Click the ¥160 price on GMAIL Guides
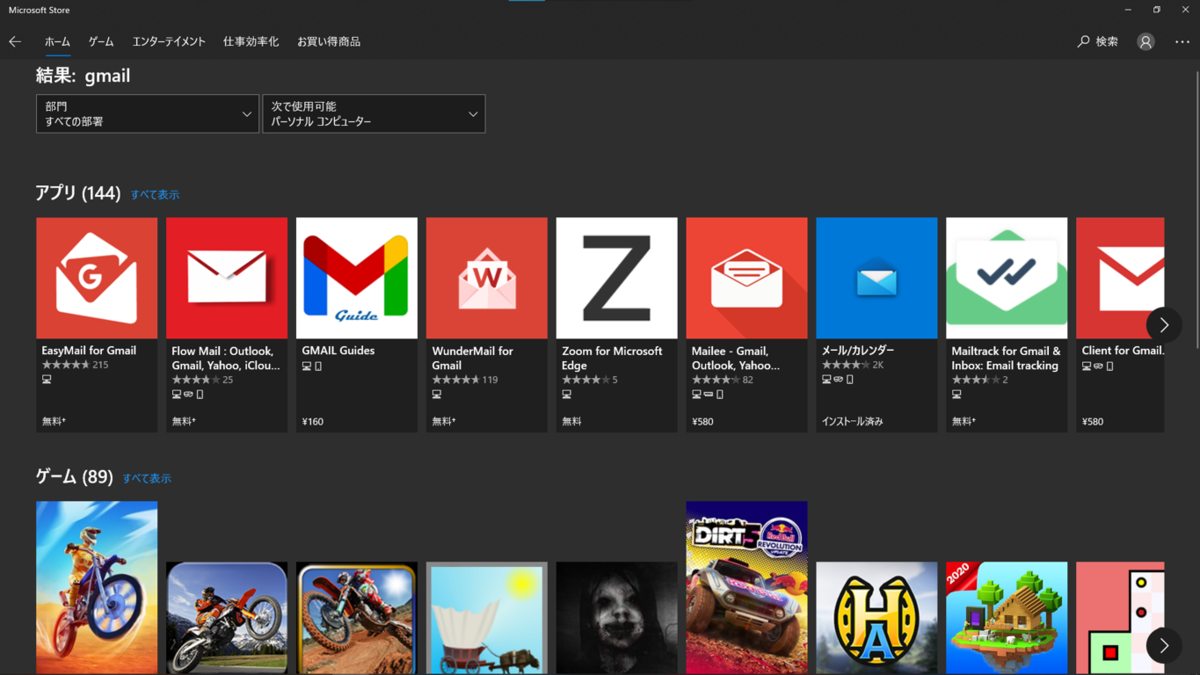This screenshot has height=675, width=1200. 313,422
